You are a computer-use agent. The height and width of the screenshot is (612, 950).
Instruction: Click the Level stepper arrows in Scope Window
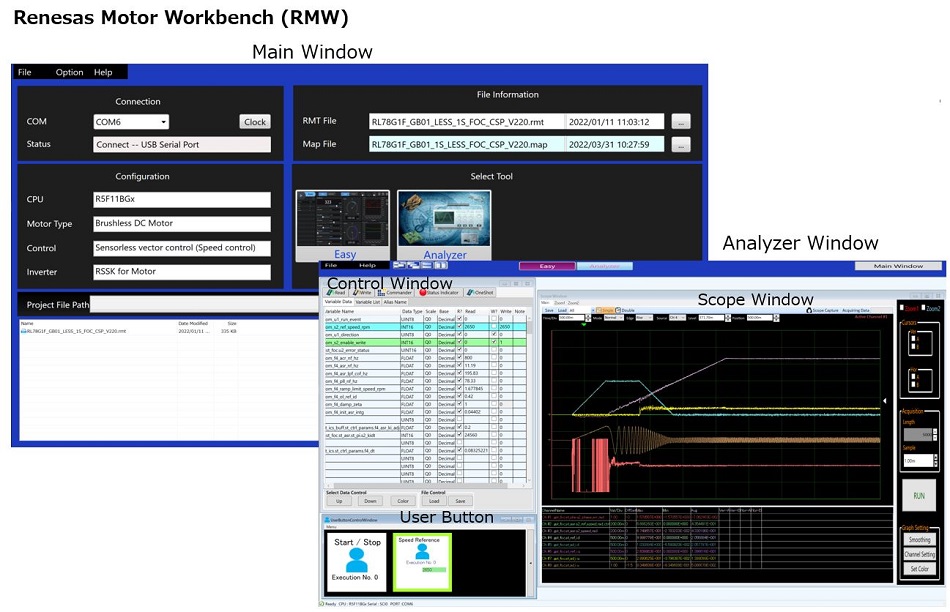coord(728,318)
